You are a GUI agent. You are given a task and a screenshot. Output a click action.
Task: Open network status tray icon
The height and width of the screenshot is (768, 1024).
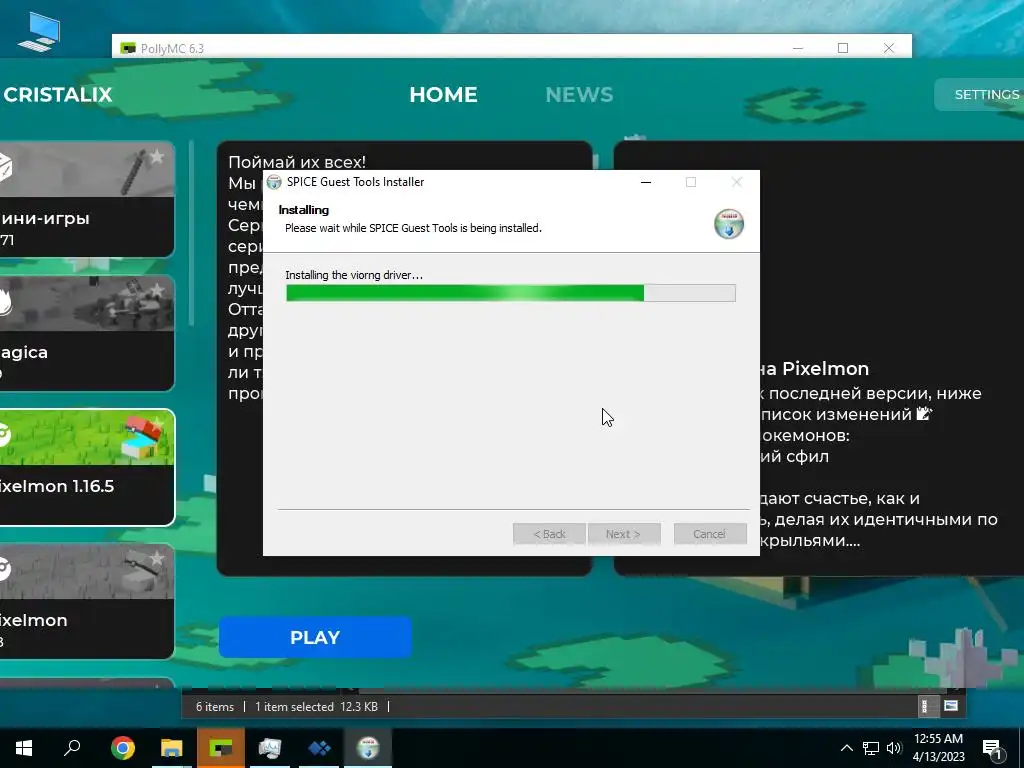pyautogui.click(x=871, y=748)
